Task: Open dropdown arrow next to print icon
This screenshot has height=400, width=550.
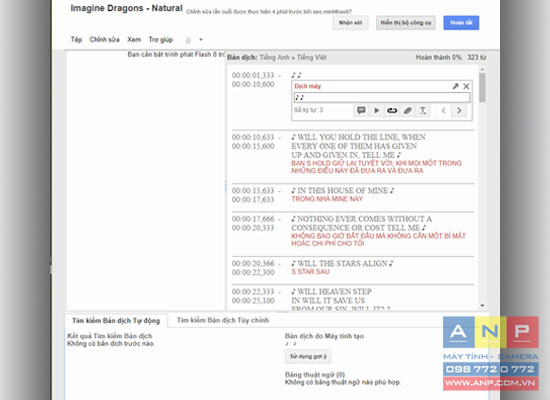Action: point(201,40)
